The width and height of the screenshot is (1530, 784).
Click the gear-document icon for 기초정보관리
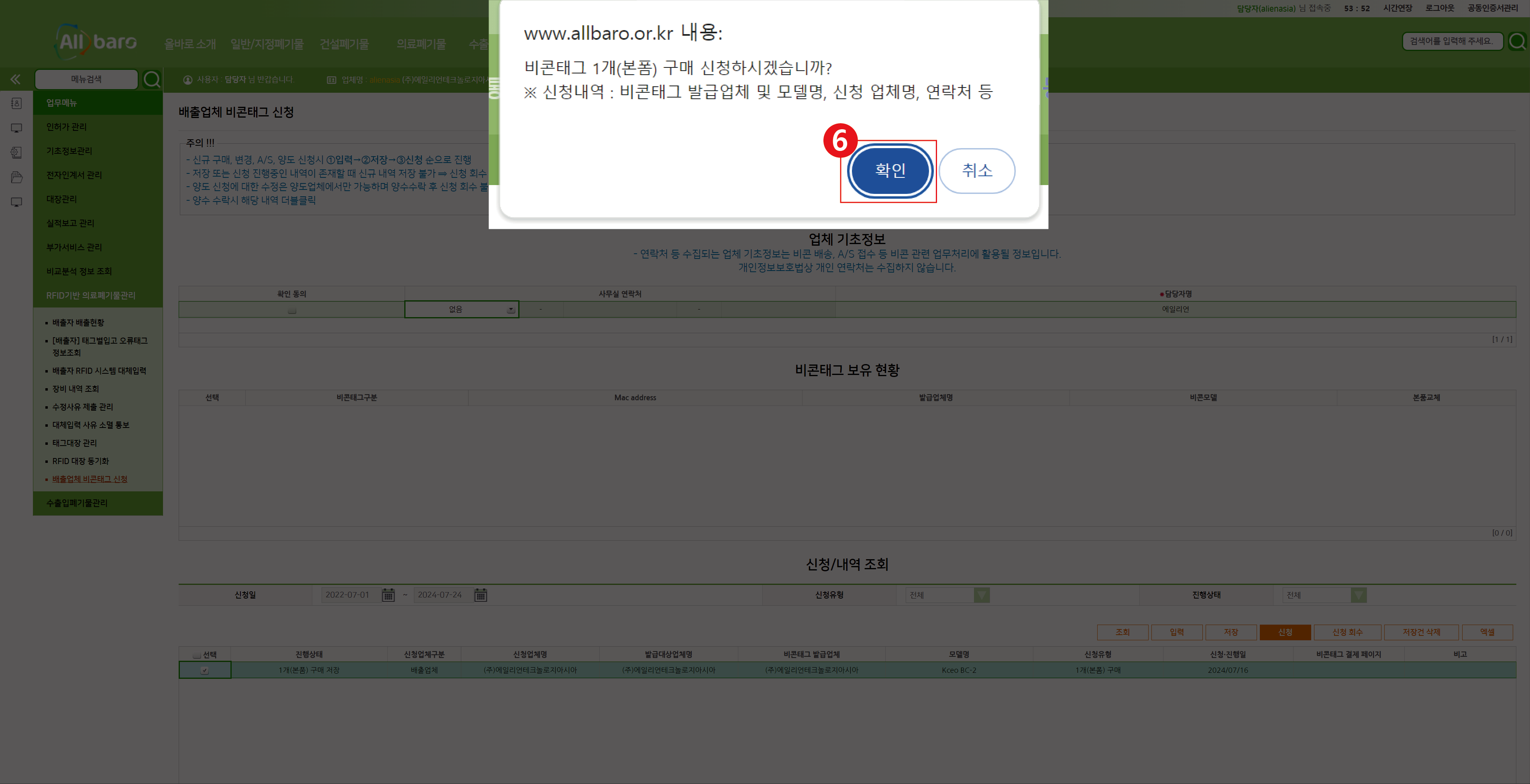pos(16,152)
